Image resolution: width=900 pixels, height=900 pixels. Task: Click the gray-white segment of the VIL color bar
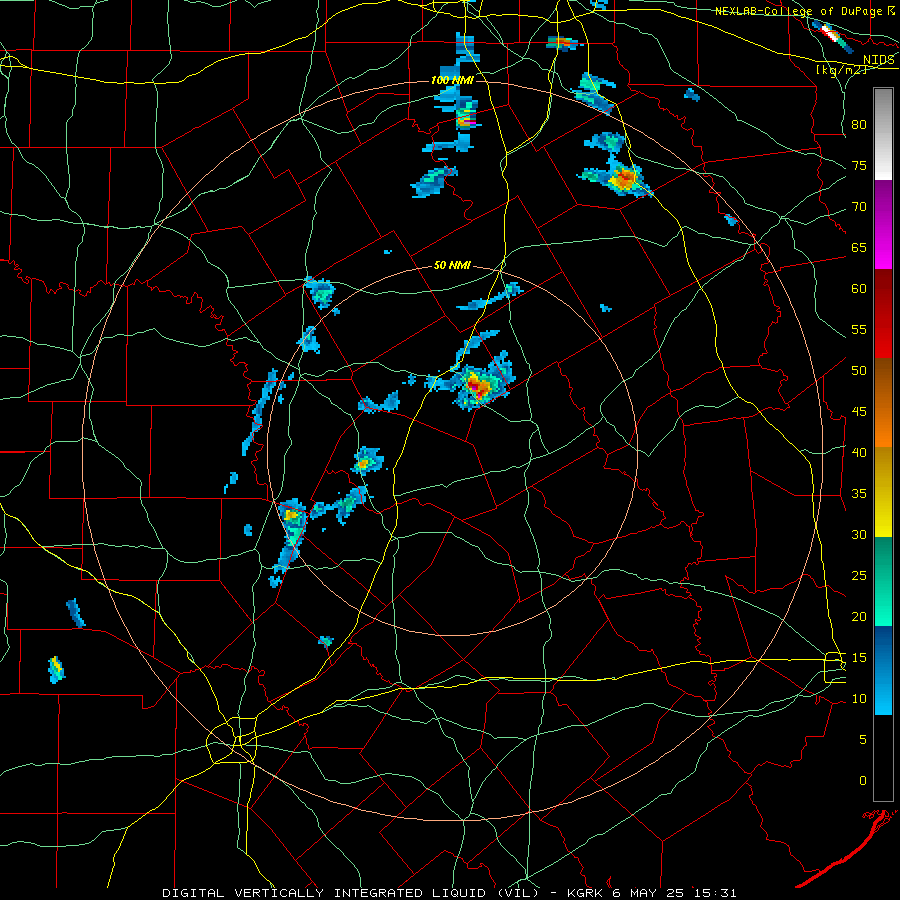(x=883, y=134)
